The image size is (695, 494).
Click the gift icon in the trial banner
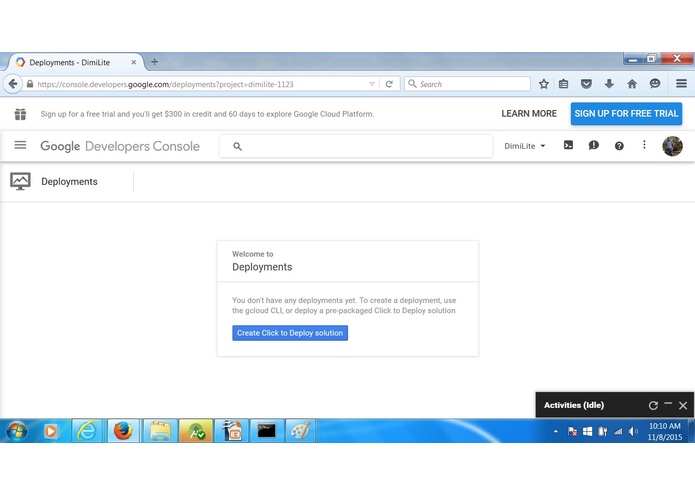click(20, 114)
